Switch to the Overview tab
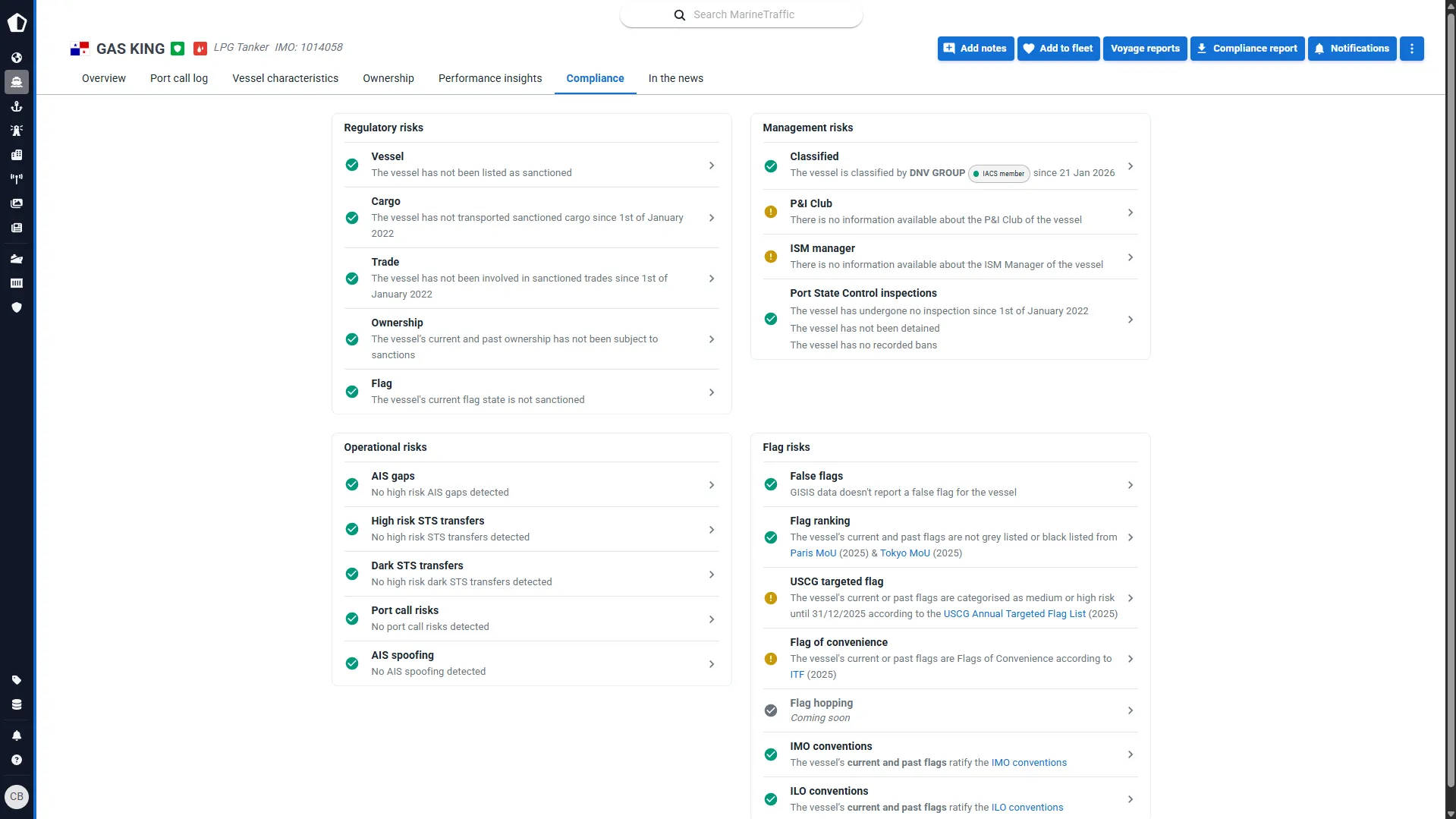 click(x=104, y=78)
